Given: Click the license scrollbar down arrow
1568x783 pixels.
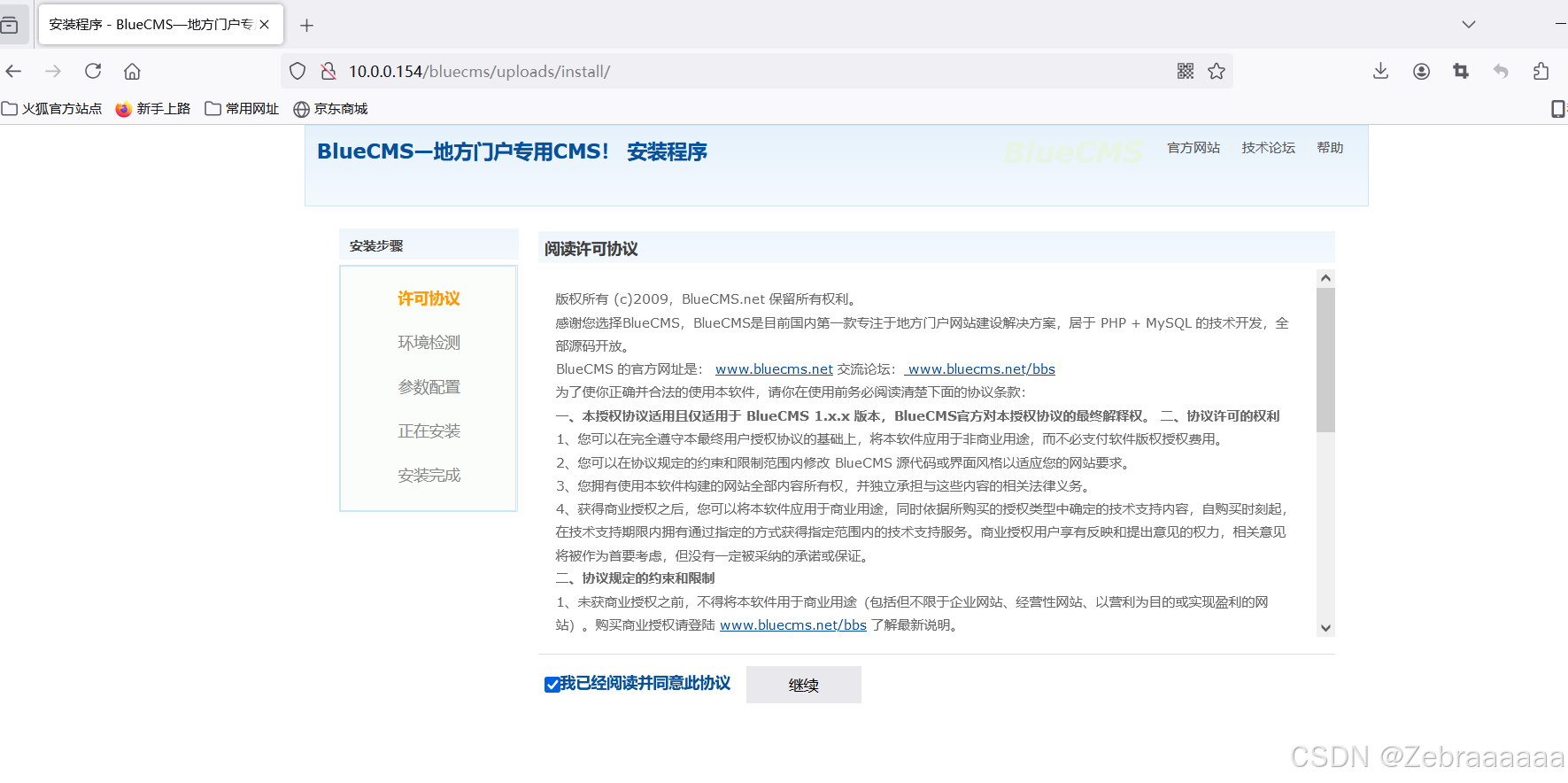Looking at the screenshot, I should tap(1325, 628).
